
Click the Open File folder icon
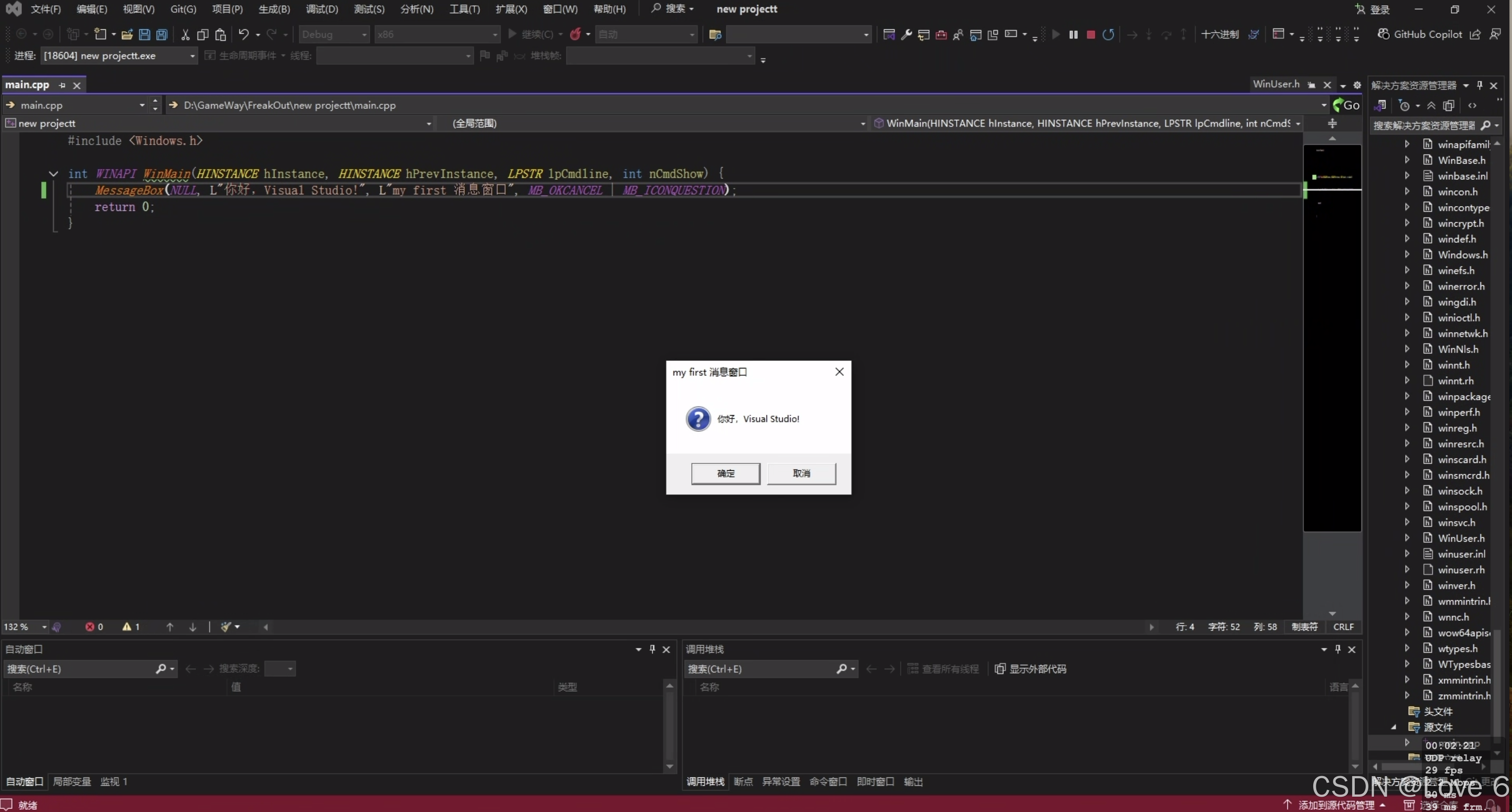[x=127, y=35]
